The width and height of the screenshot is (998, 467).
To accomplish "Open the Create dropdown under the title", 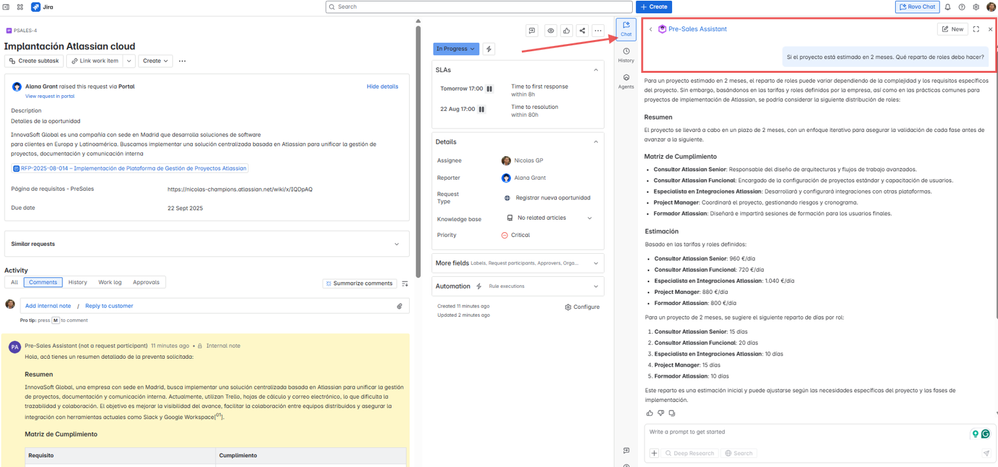I will [x=155, y=61].
